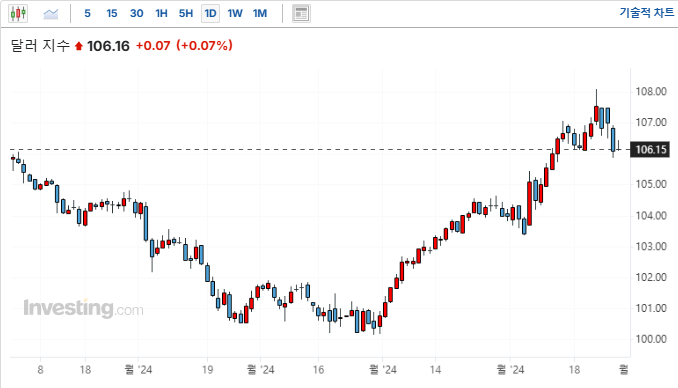The image size is (678, 388).
Task: Click the +0.07 change value
Action: click(x=153, y=45)
